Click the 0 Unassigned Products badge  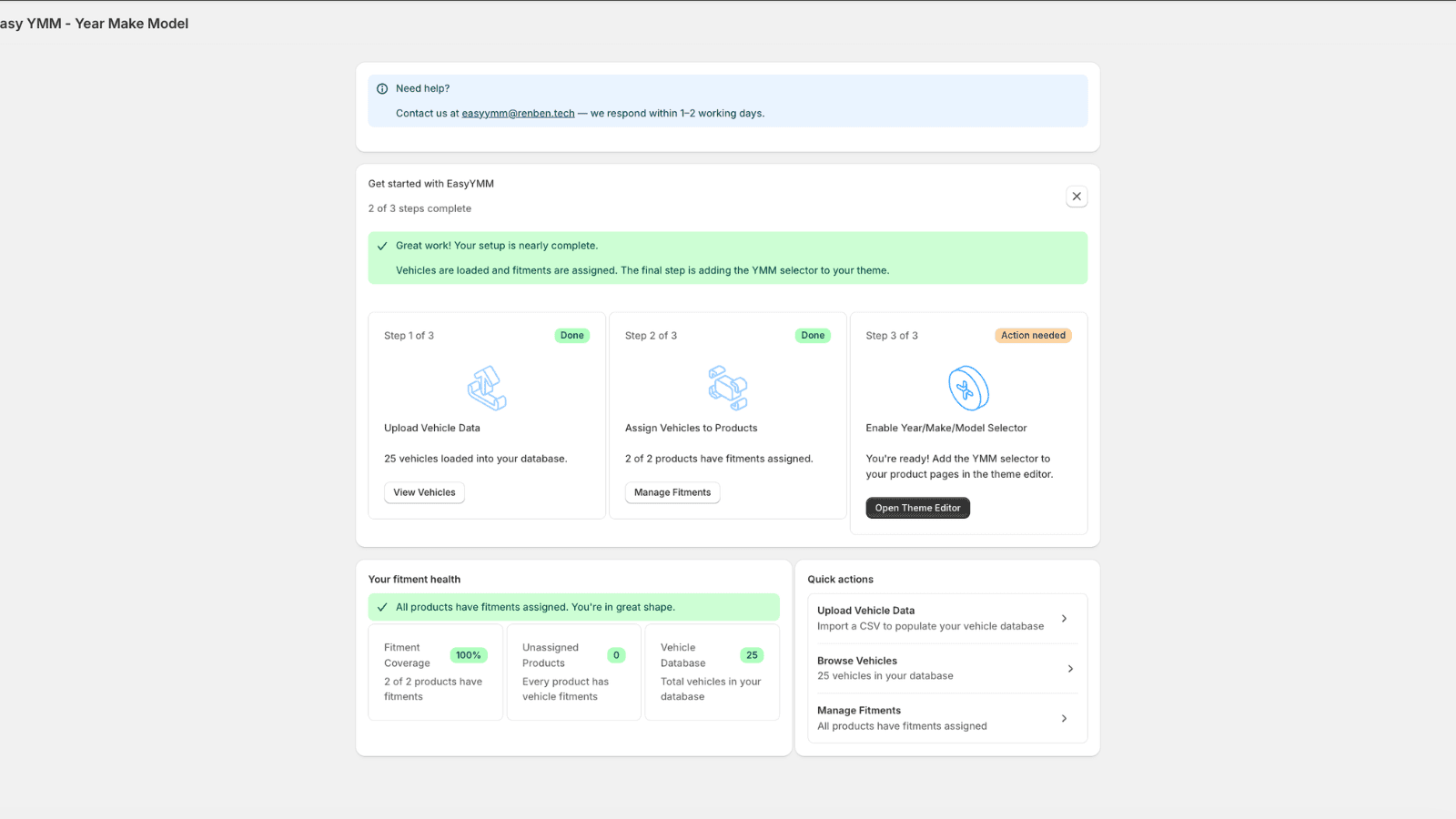pos(616,655)
